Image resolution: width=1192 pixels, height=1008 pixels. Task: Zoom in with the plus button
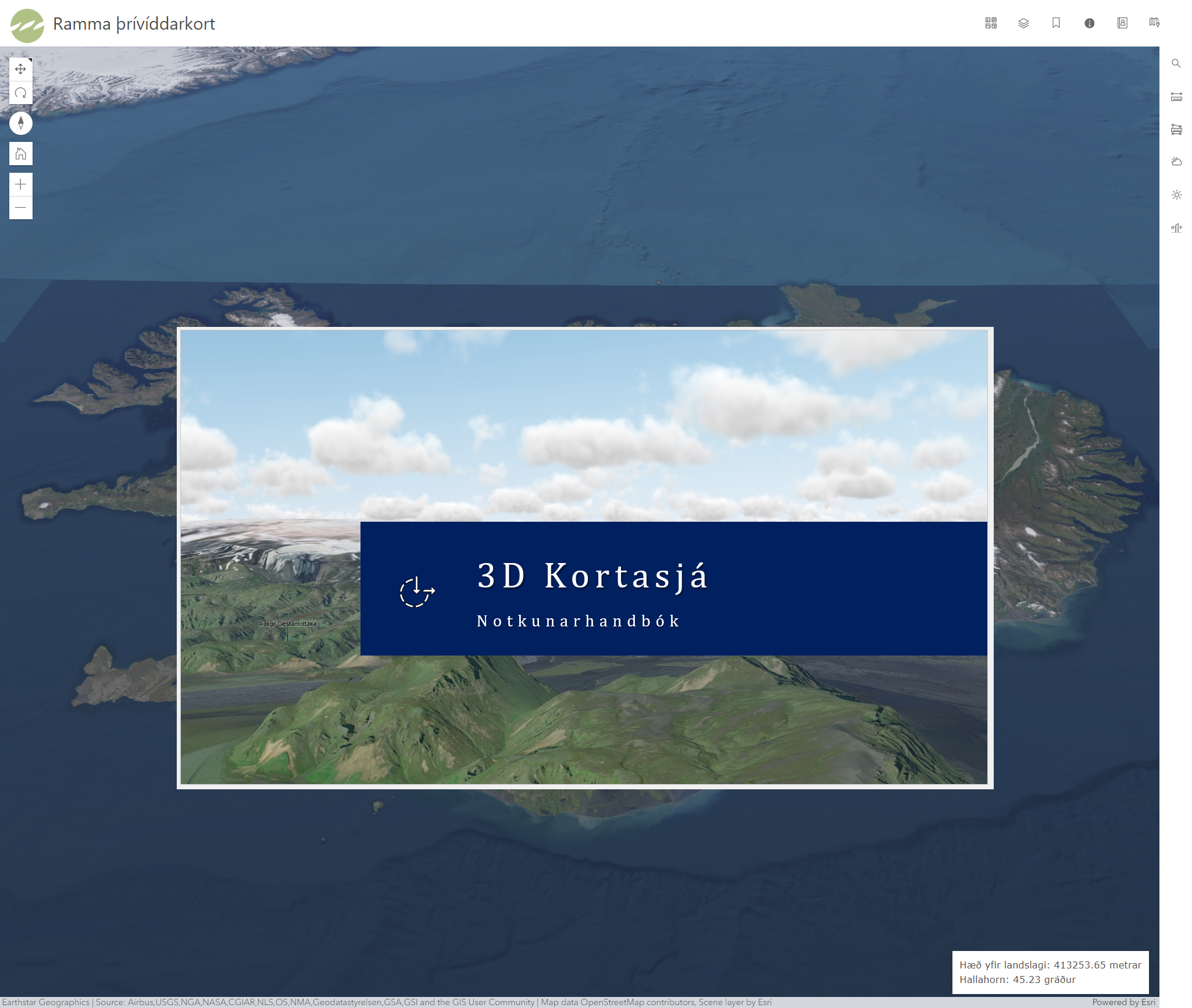coord(21,184)
